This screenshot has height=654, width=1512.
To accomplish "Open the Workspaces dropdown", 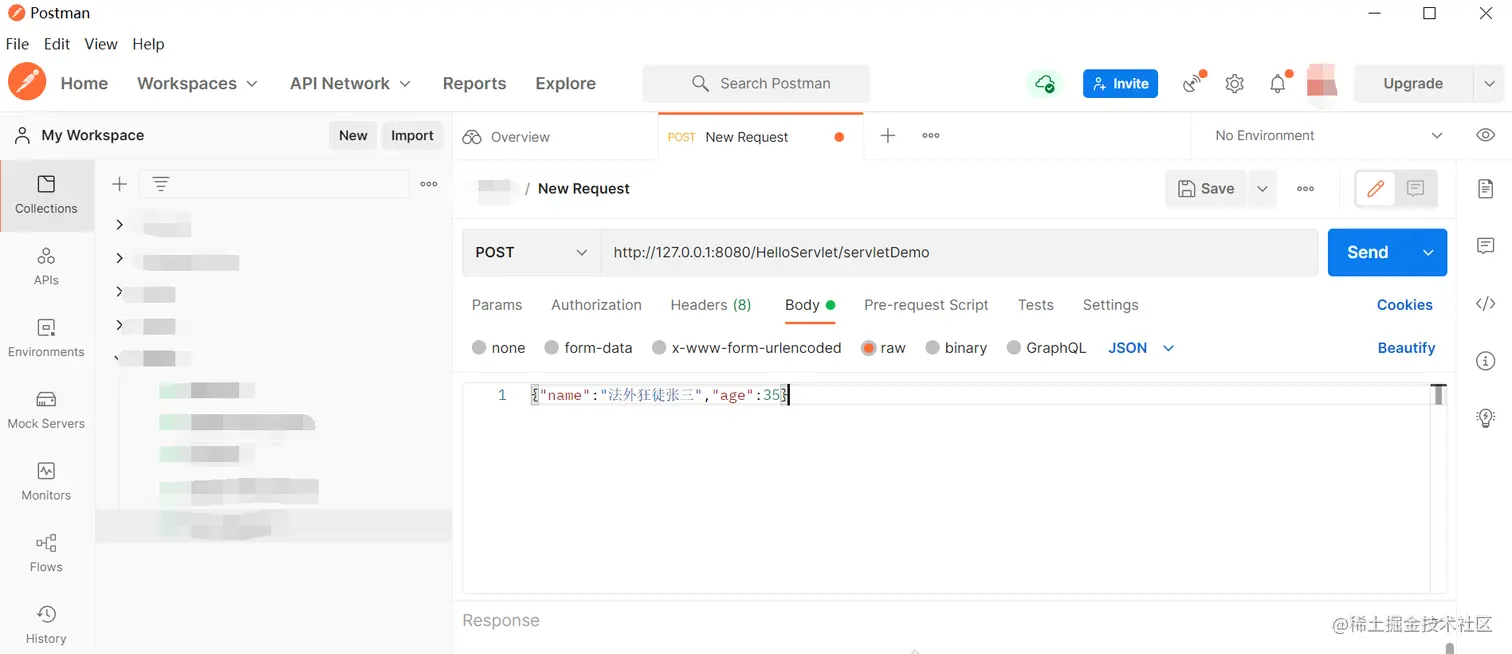I will [x=197, y=83].
